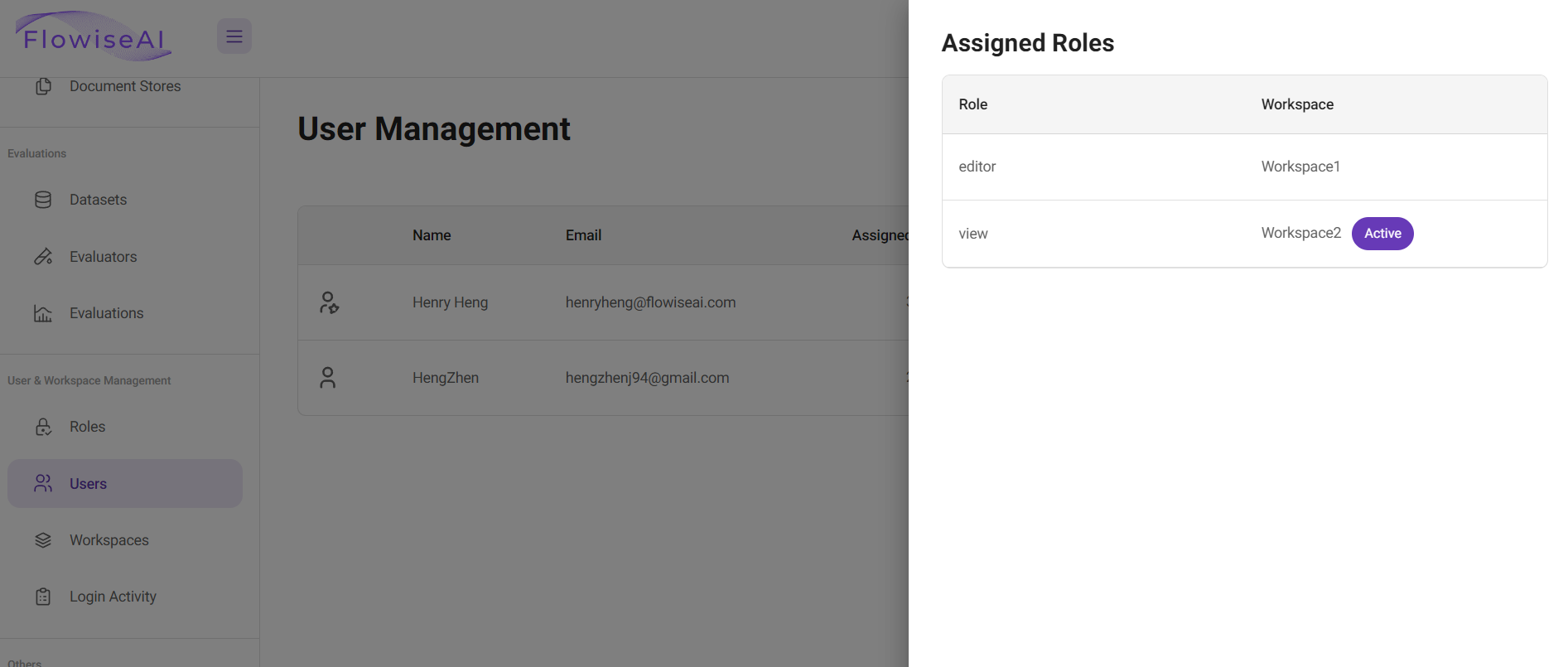Click the Workspace column header
The width and height of the screenshot is (1568, 667).
[x=1297, y=104]
